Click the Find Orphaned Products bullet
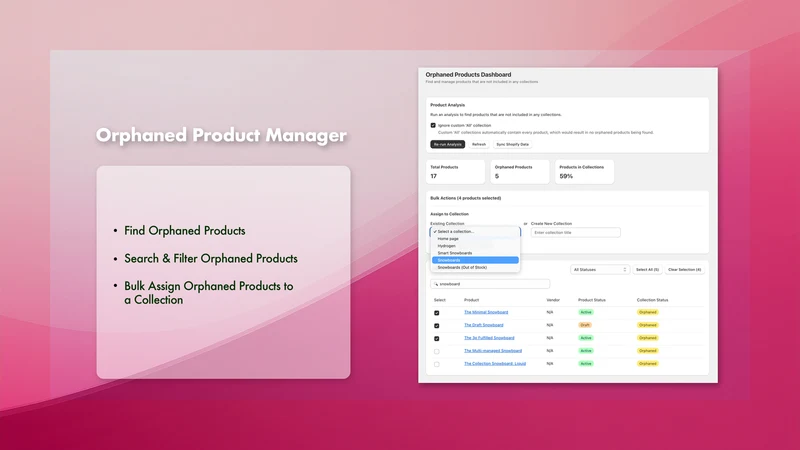 click(185, 231)
